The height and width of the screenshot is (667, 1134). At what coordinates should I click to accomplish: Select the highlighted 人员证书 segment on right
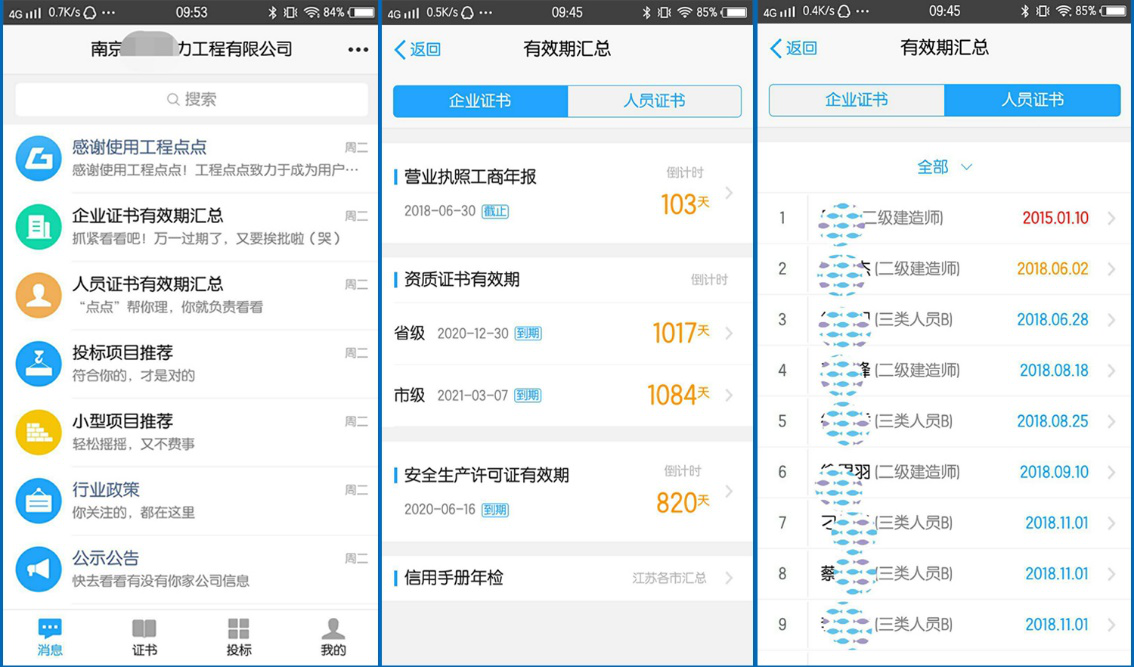(x=1032, y=100)
